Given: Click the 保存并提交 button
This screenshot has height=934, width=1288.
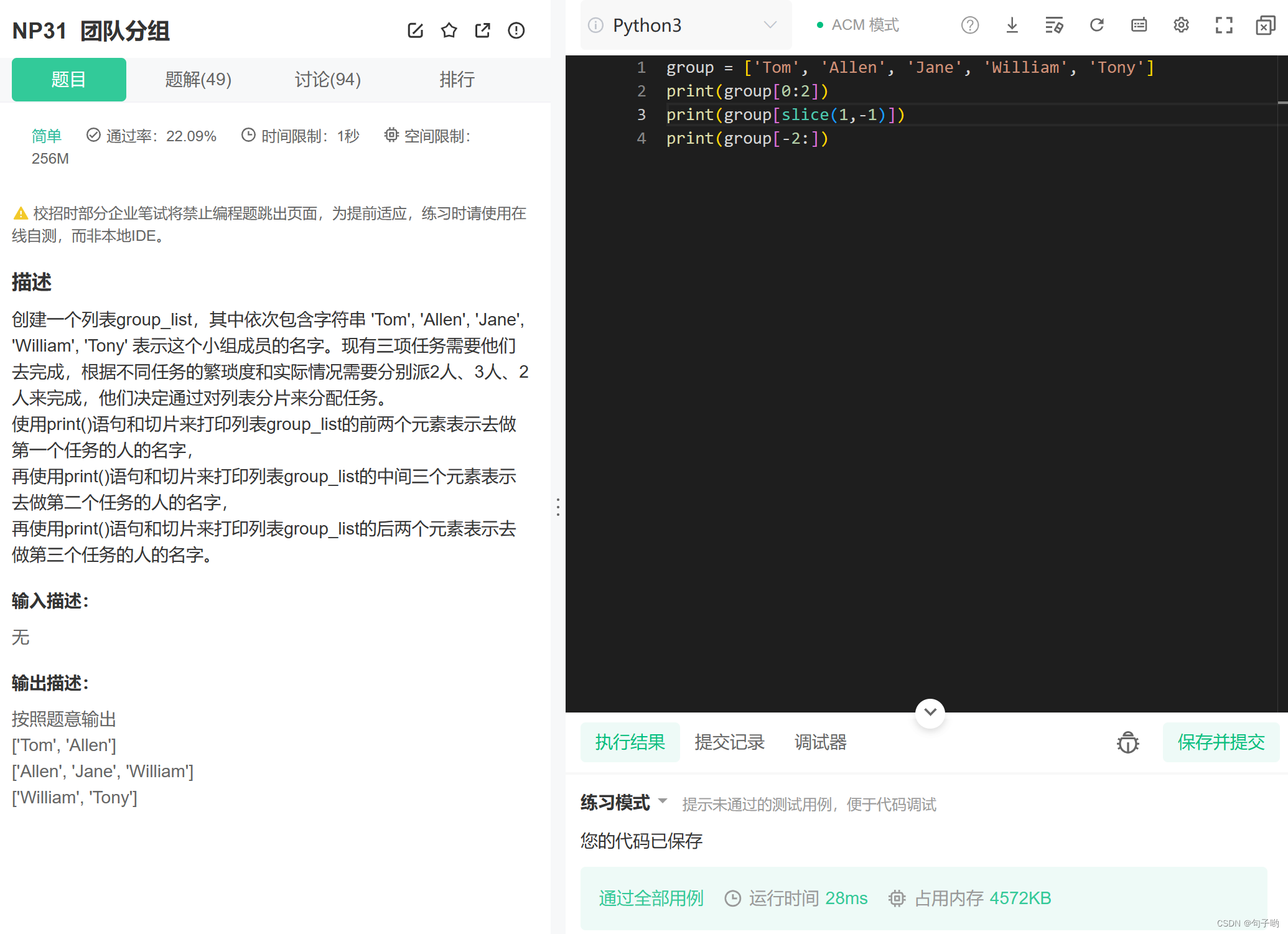Looking at the screenshot, I should pyautogui.click(x=1220, y=742).
